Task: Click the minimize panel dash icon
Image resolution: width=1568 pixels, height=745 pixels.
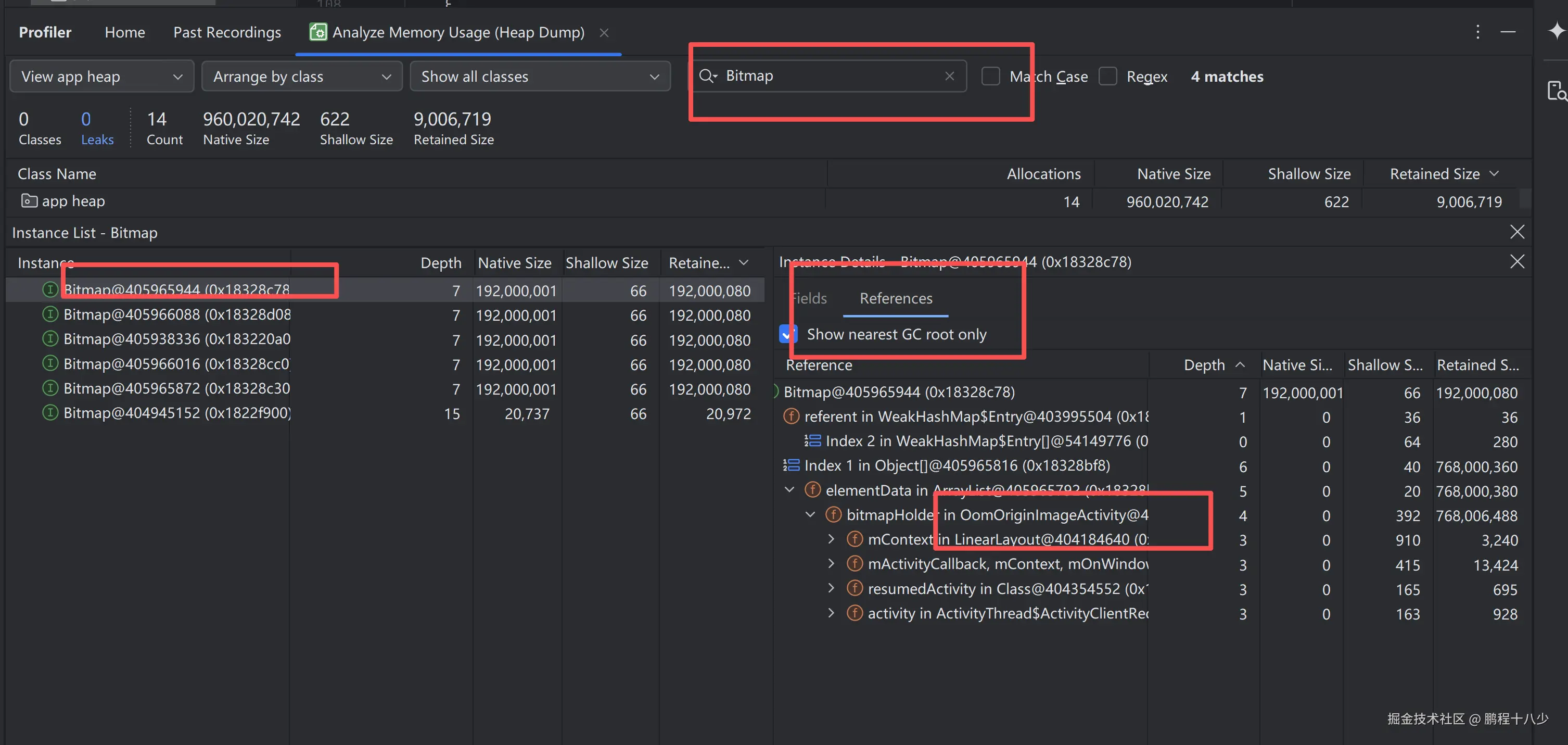Action: [1508, 32]
